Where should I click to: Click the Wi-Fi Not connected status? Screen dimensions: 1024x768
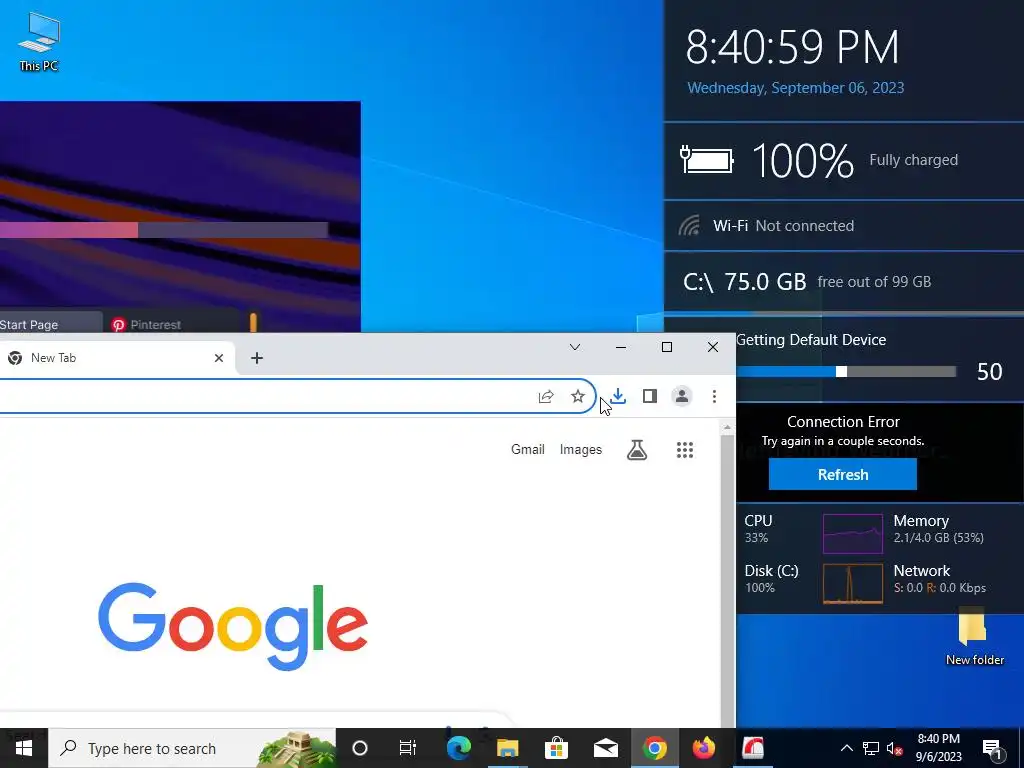click(783, 226)
